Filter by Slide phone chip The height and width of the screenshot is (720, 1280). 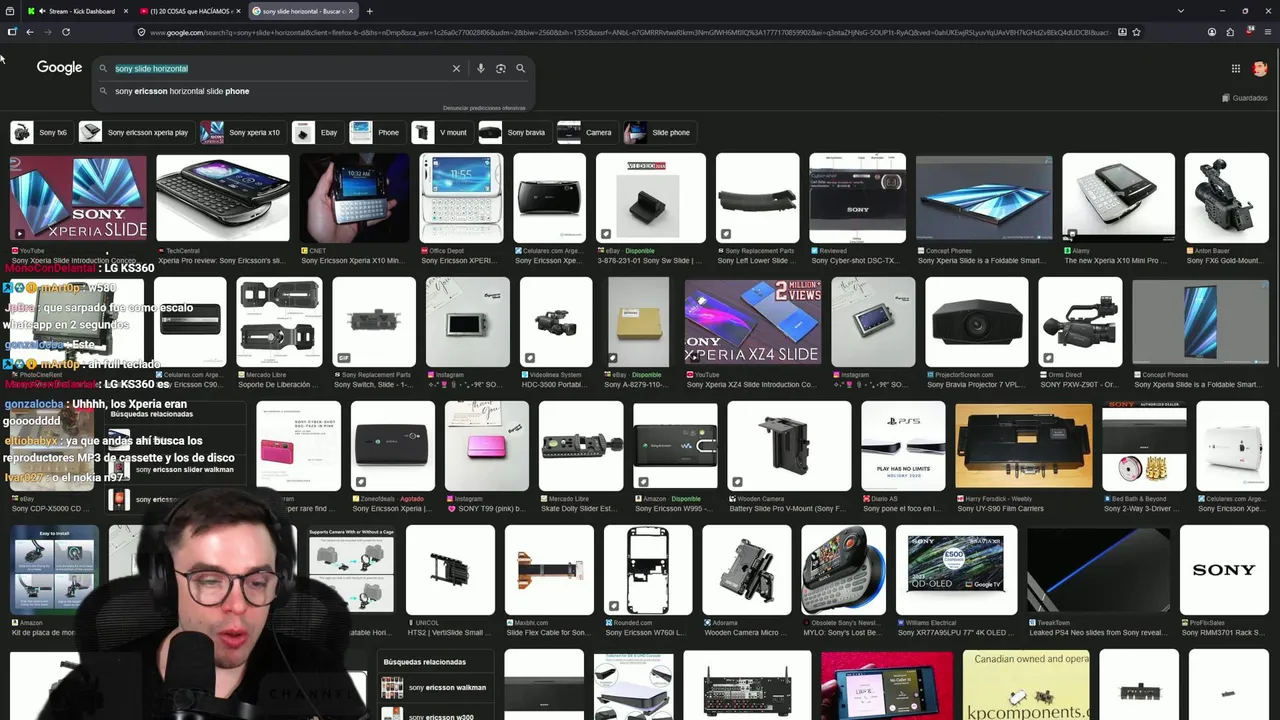pos(659,132)
